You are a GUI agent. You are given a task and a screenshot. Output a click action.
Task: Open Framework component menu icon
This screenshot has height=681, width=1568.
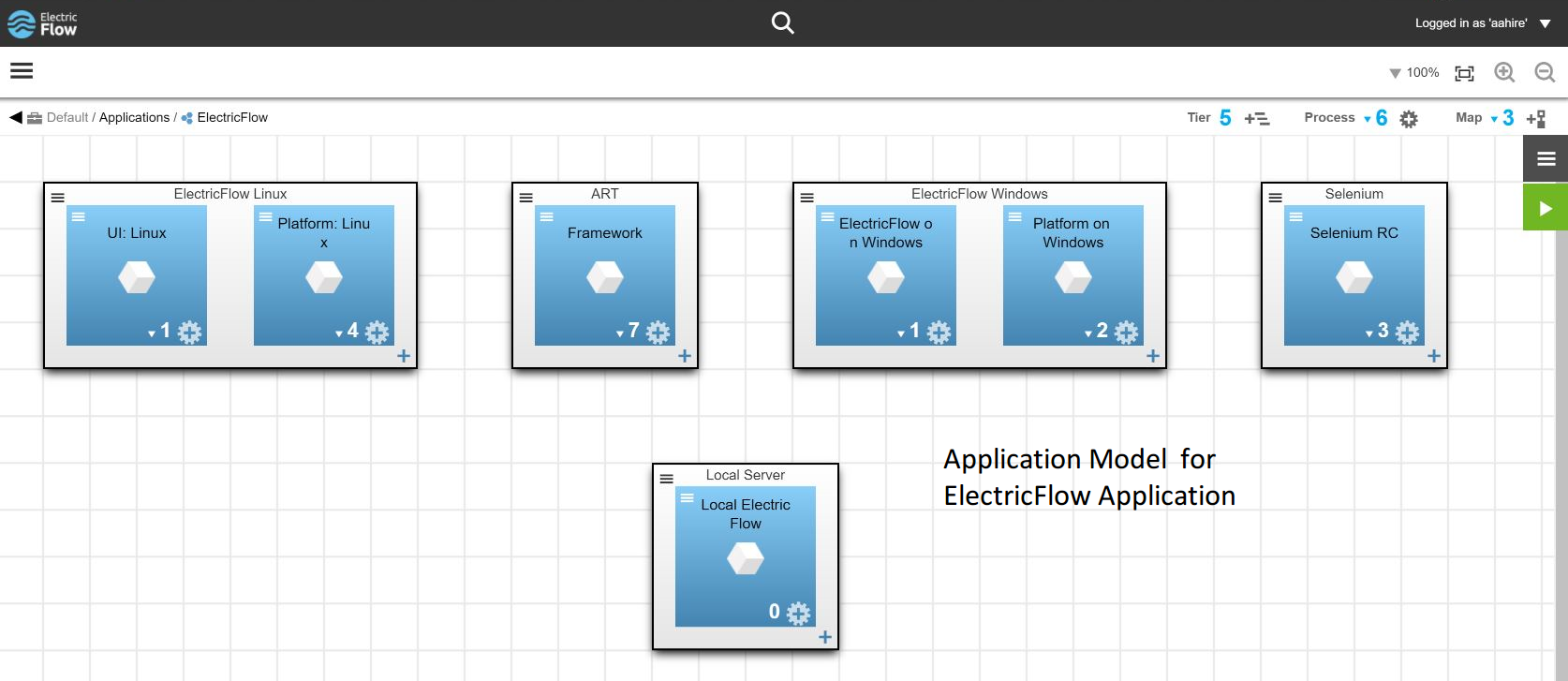(x=547, y=216)
